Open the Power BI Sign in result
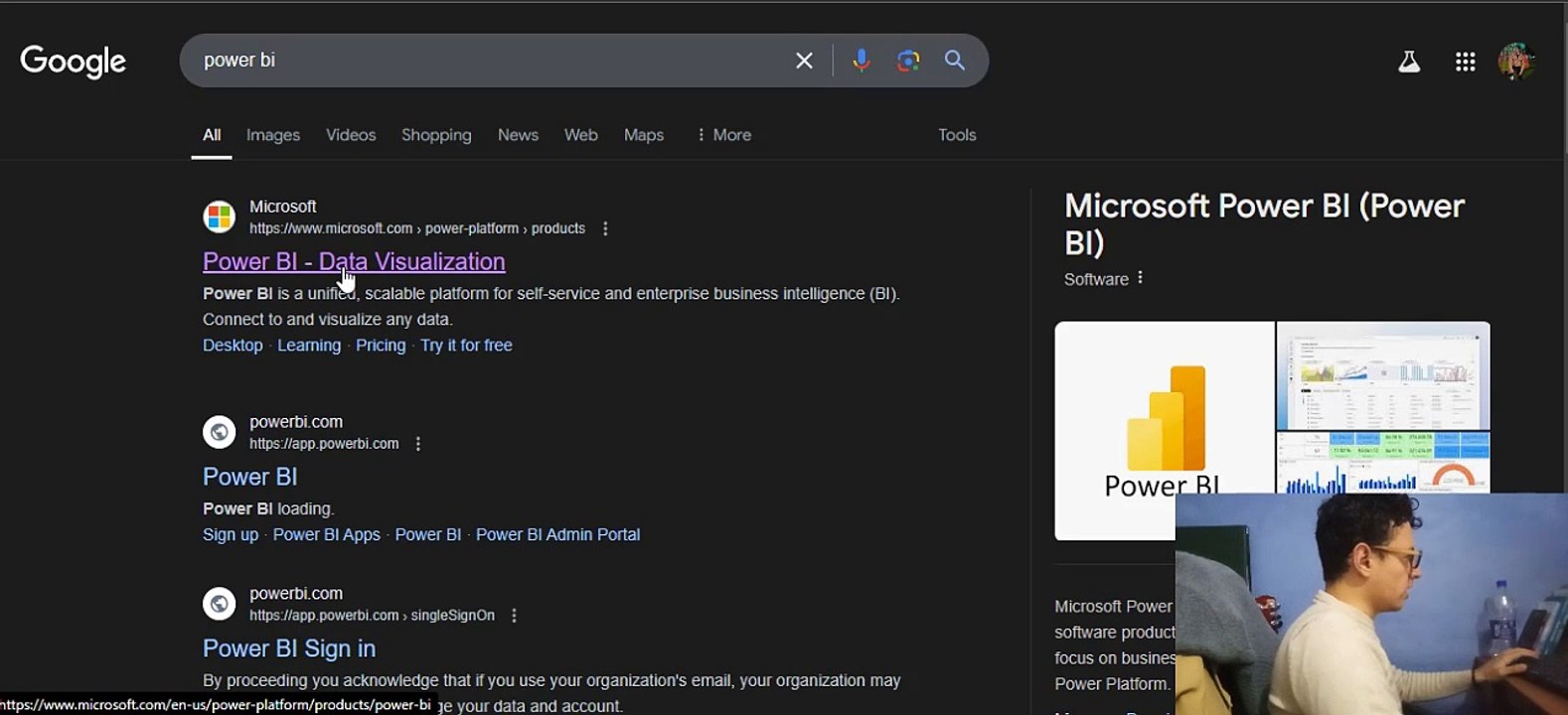The height and width of the screenshot is (715, 1568). [289, 648]
